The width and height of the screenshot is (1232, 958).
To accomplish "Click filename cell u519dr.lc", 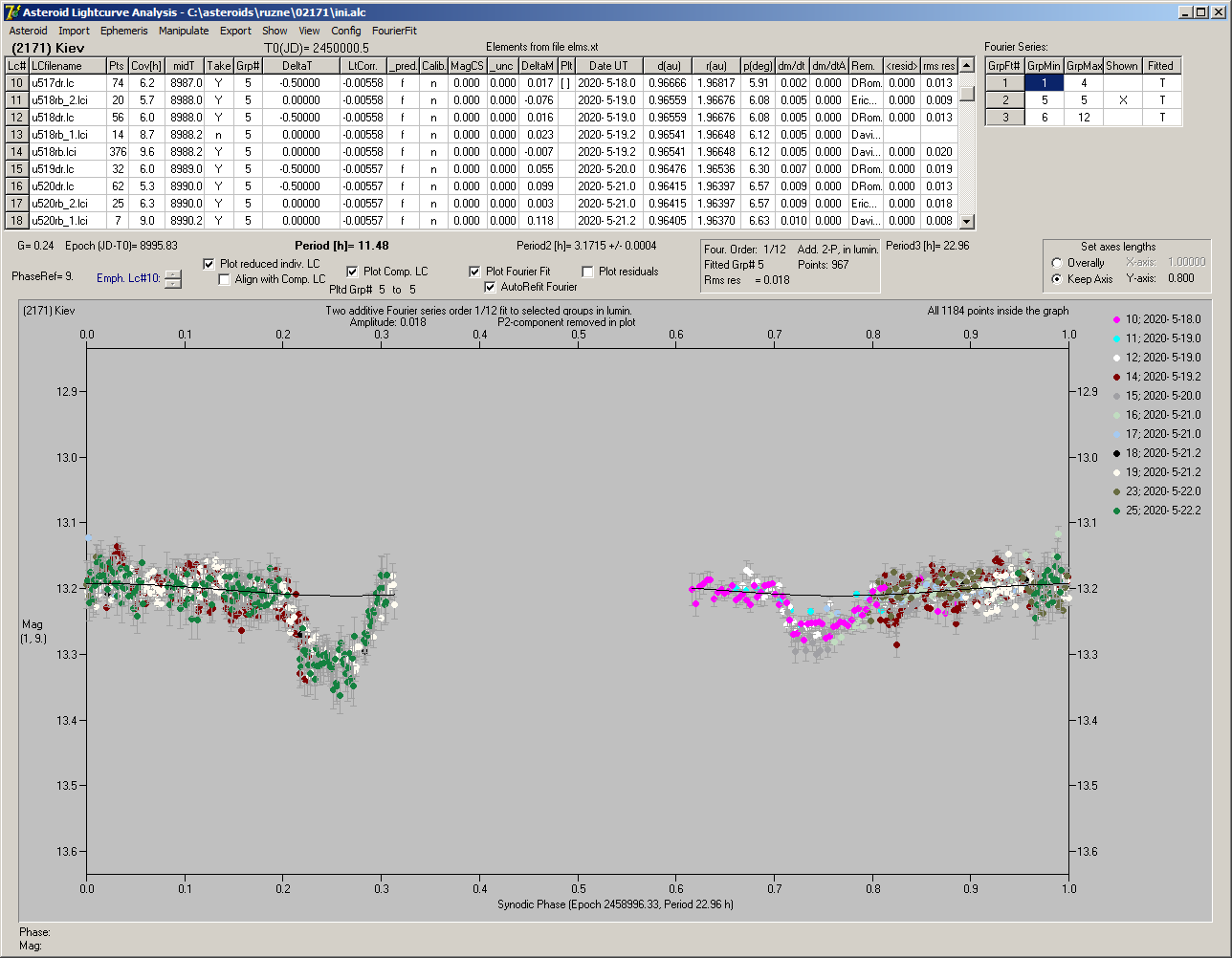I will [67, 169].
